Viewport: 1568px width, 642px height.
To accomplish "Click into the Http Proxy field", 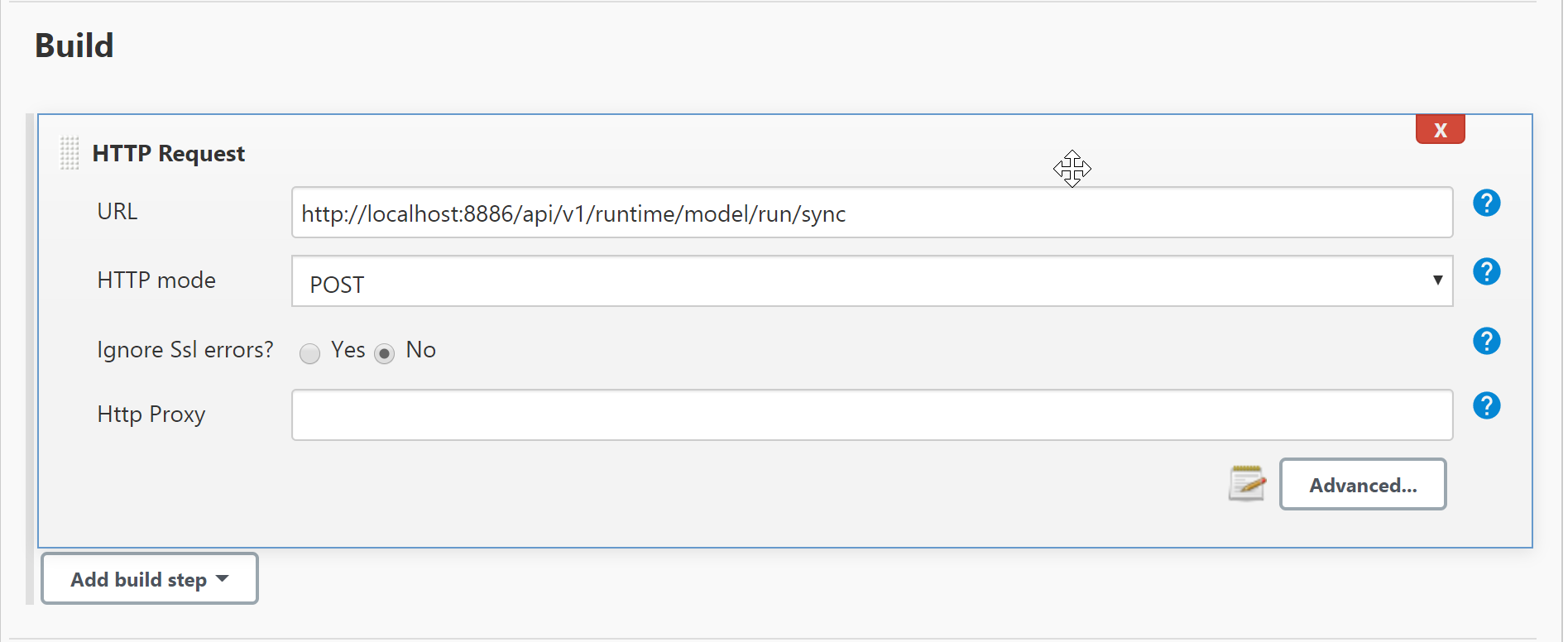I will 871,415.
